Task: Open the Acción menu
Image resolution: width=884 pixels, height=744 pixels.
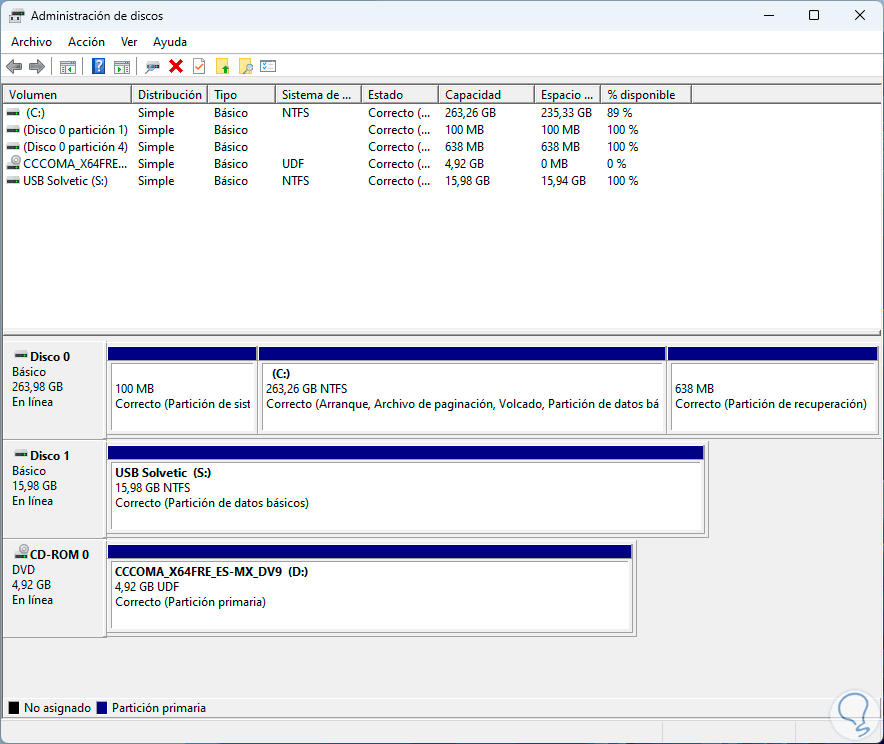Action: [x=86, y=42]
